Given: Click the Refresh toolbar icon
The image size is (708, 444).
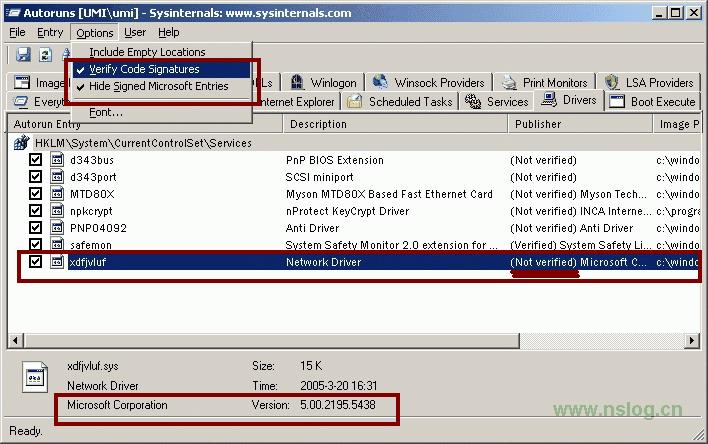Looking at the screenshot, I should [x=45, y=55].
